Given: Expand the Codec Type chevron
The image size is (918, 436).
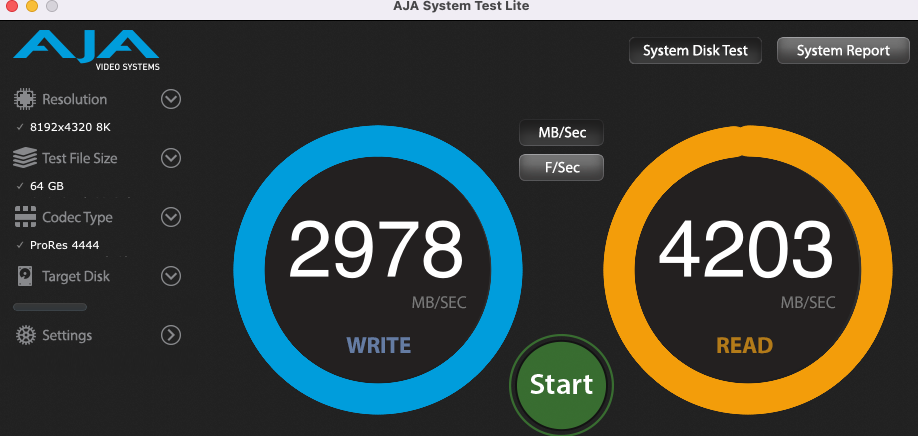Looking at the screenshot, I should click(x=171, y=217).
